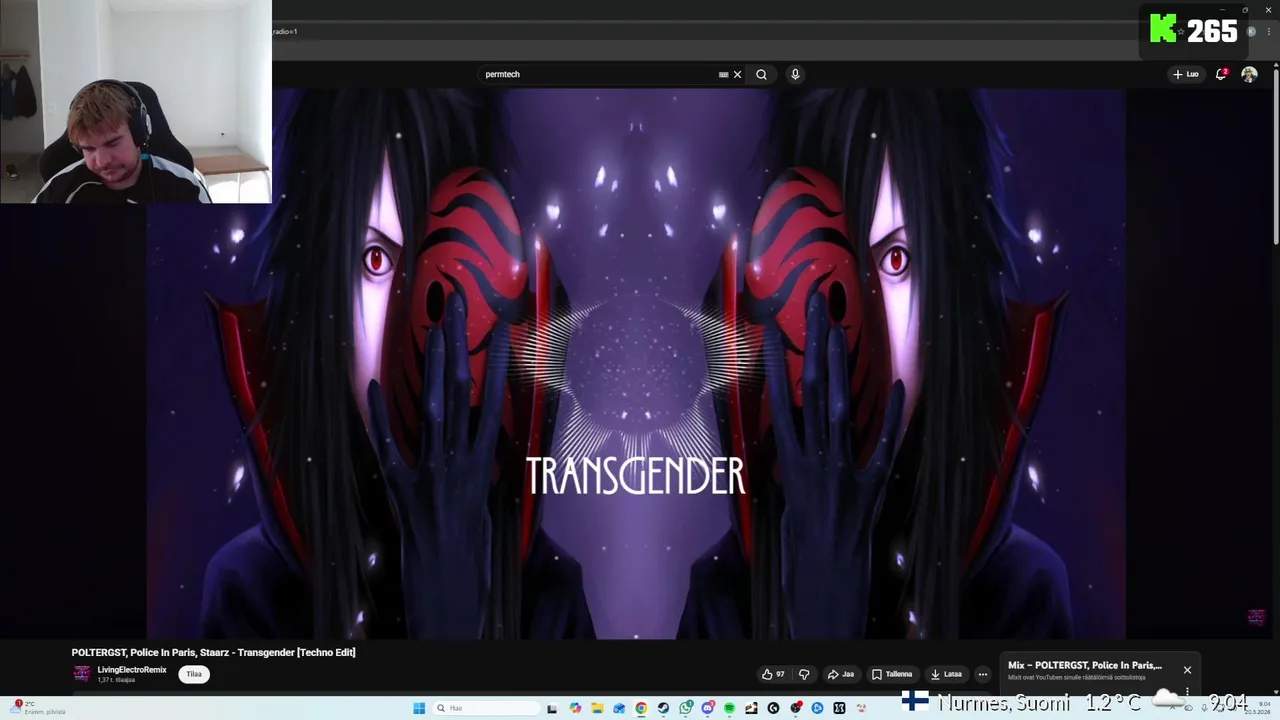Click the channel watermark in the video corner
The height and width of the screenshot is (720, 1280).
1256,616
